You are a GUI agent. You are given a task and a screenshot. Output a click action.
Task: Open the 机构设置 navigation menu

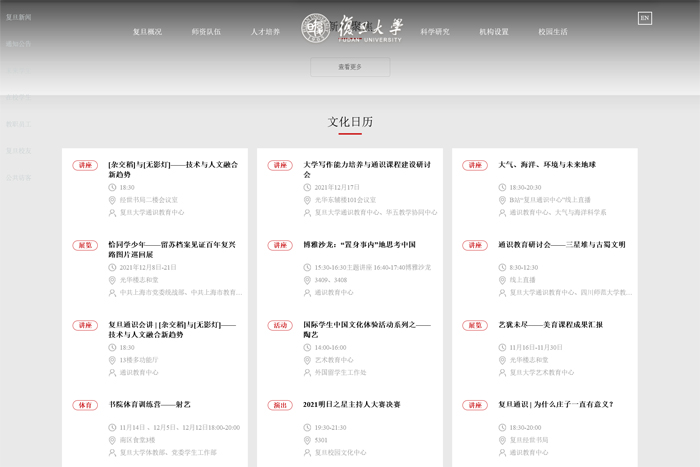coord(494,32)
